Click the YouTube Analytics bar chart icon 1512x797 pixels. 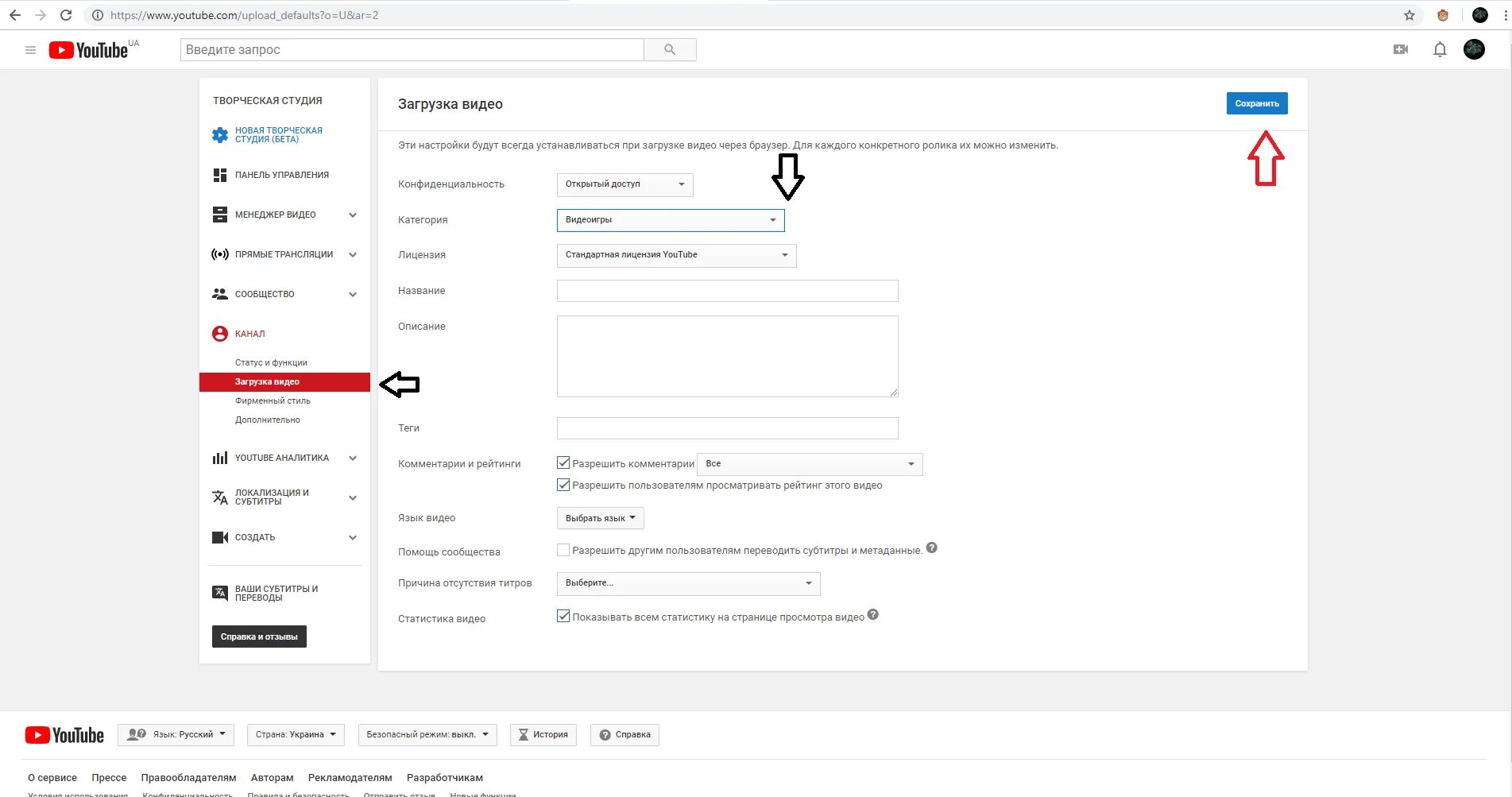point(220,458)
